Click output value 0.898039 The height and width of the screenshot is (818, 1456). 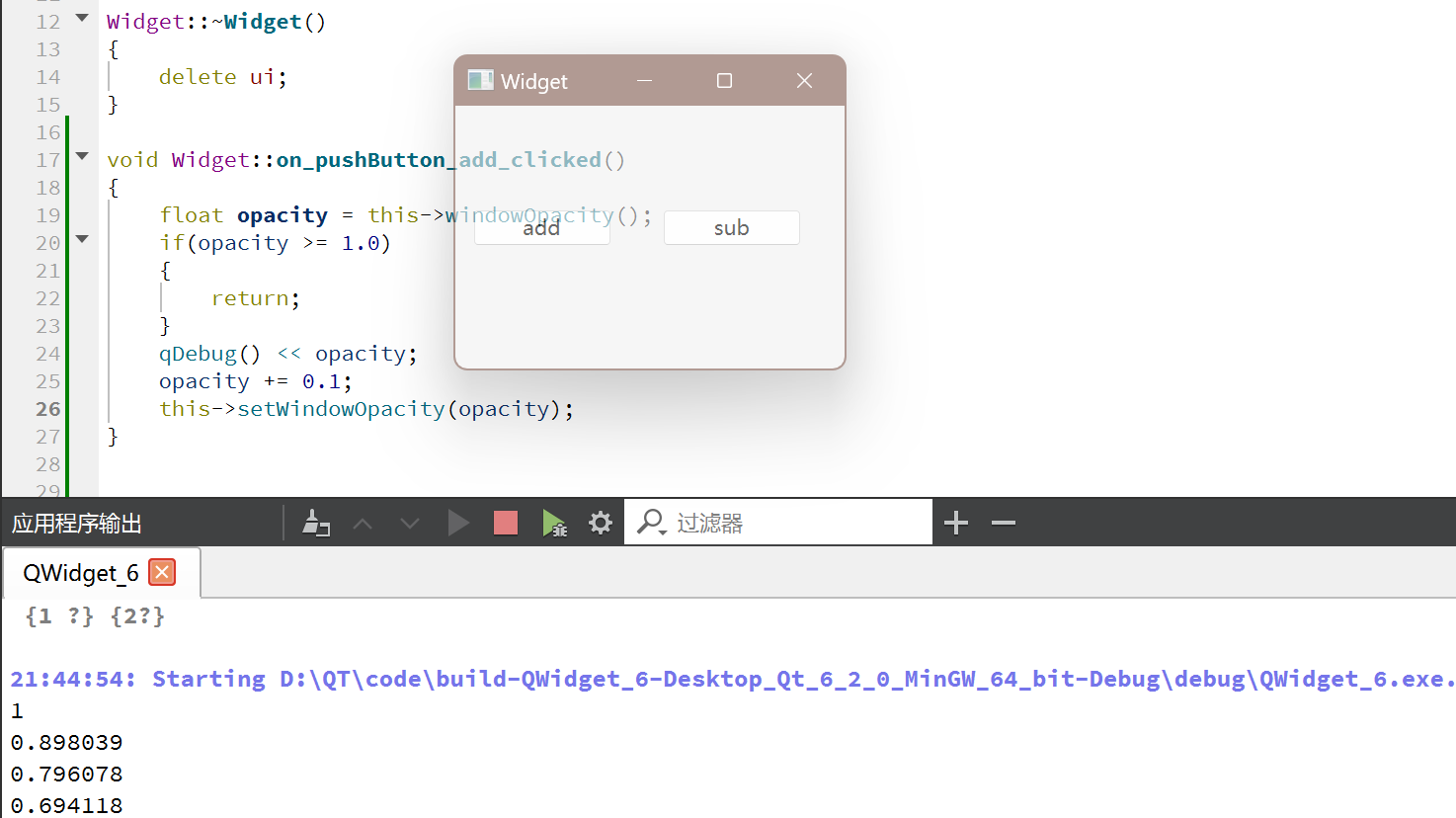coord(67,742)
